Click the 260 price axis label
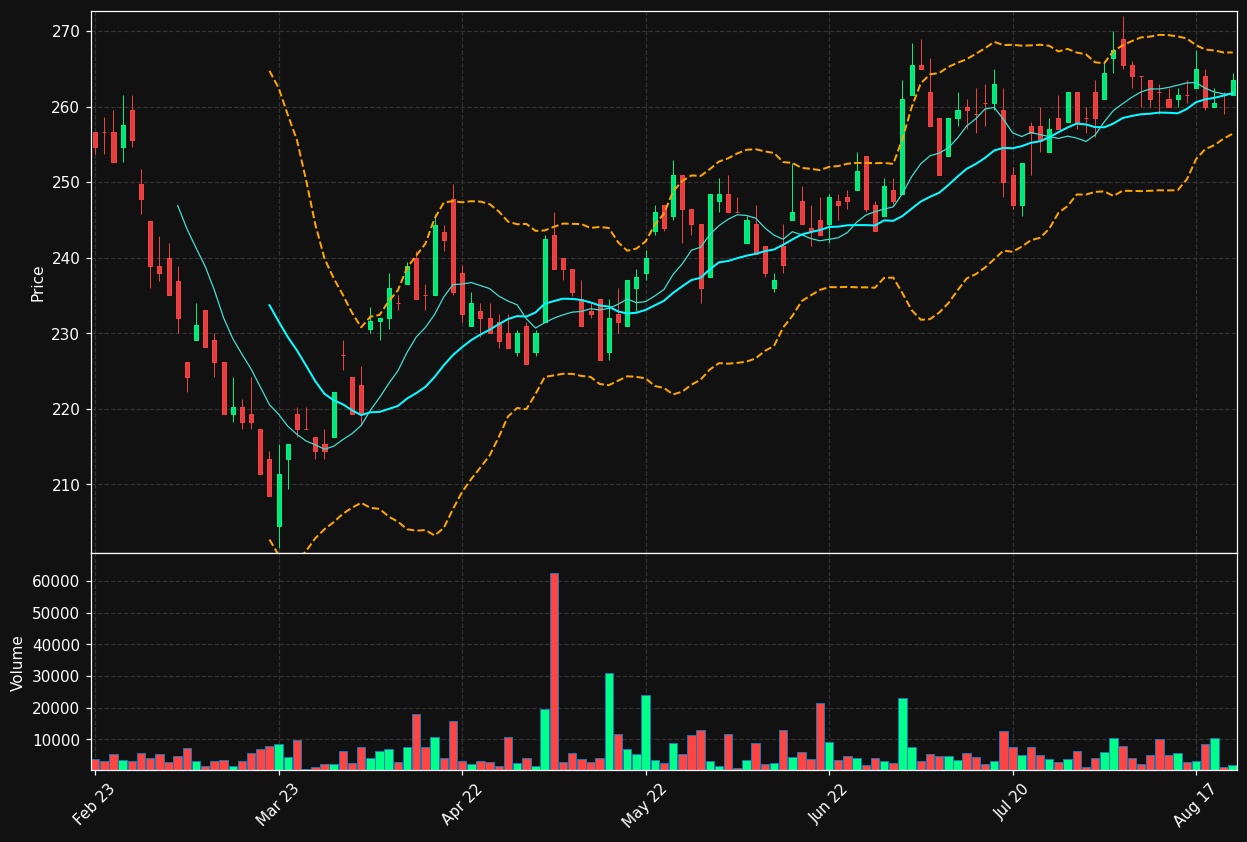Viewport: 1247px width, 842px height. coord(67,107)
